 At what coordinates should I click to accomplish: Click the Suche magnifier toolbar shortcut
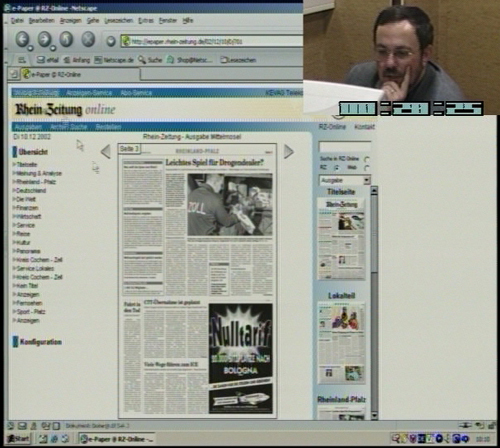[150, 60]
